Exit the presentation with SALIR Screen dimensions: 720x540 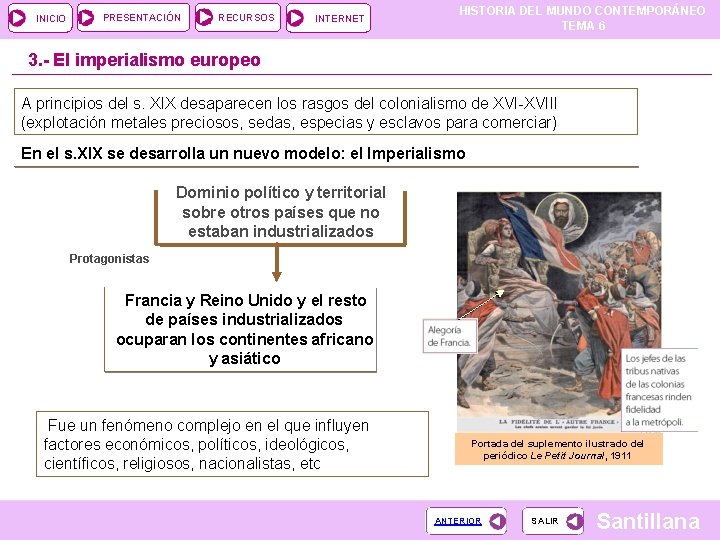point(553,521)
